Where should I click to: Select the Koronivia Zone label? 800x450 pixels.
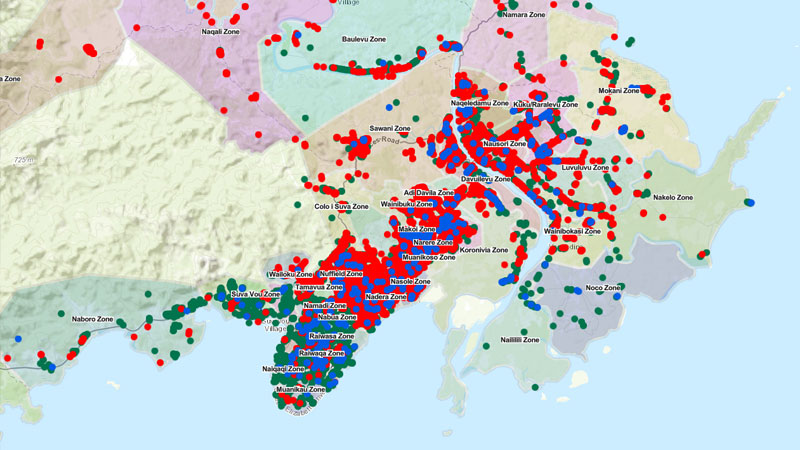click(485, 250)
